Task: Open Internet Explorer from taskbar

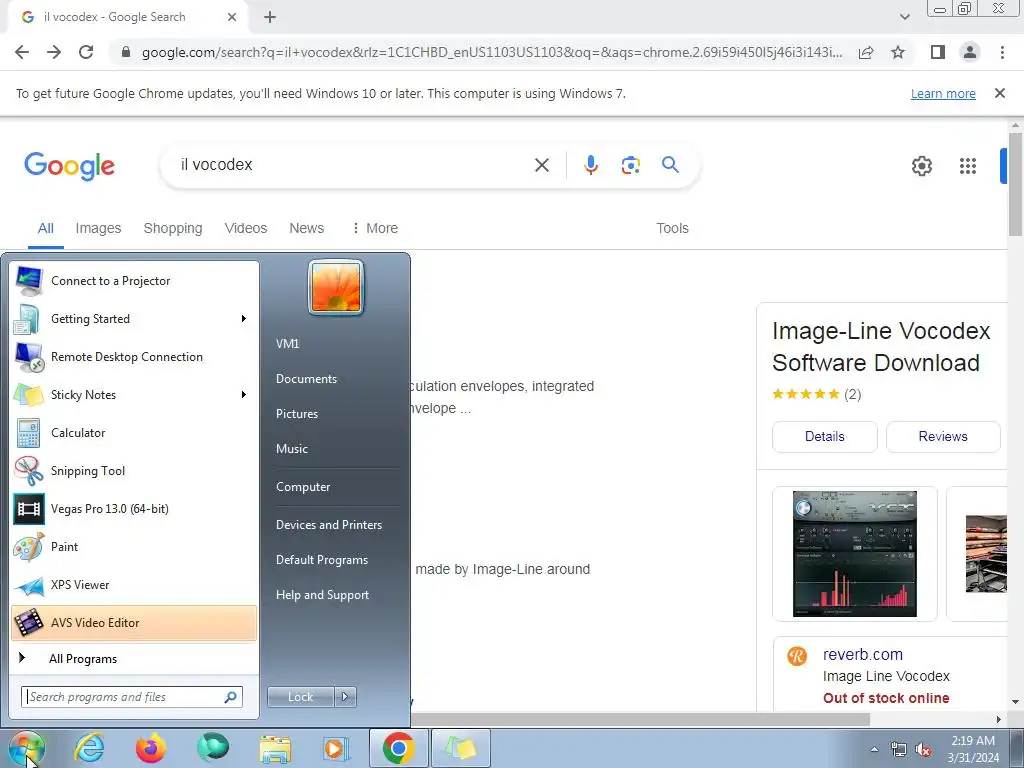Action: tap(89, 748)
